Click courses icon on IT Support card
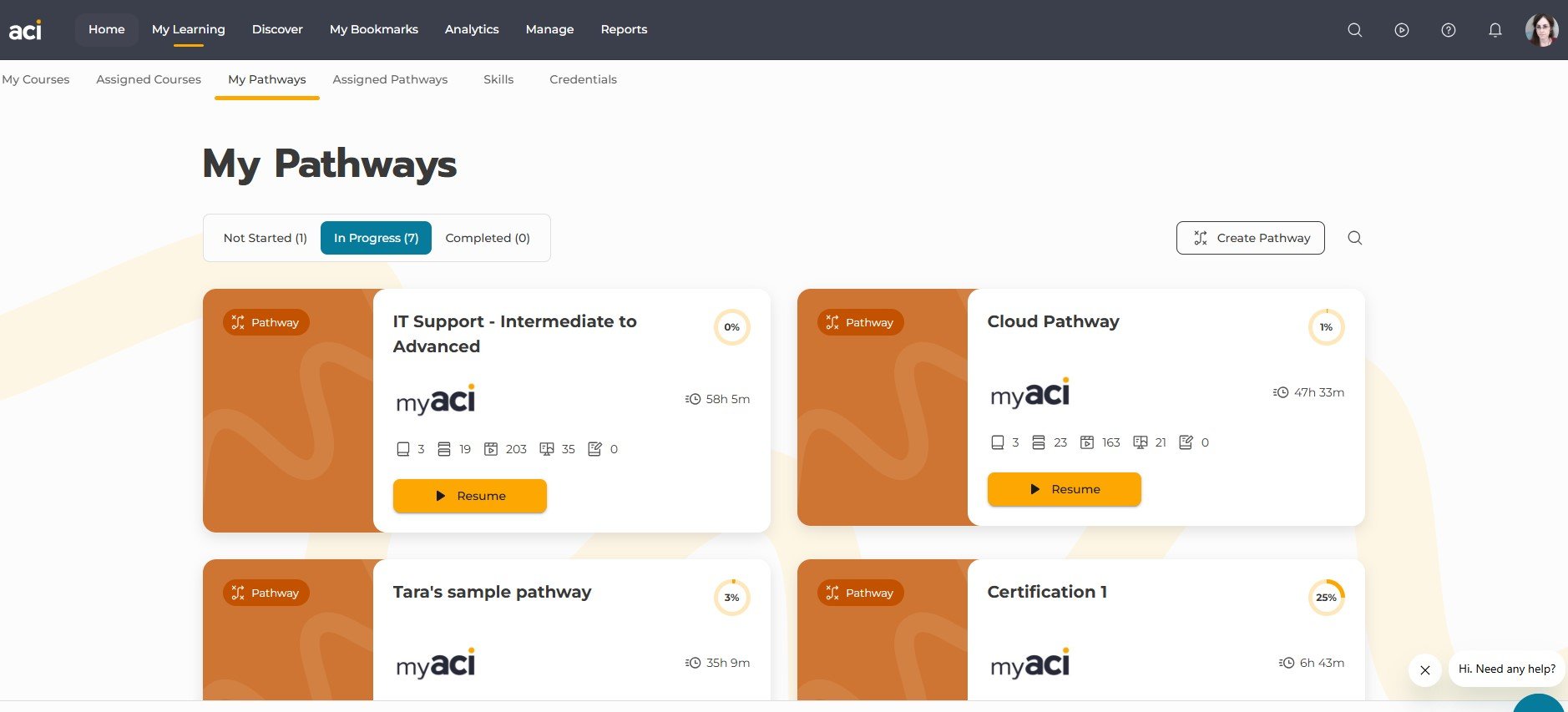The image size is (1568, 712). tap(403, 449)
